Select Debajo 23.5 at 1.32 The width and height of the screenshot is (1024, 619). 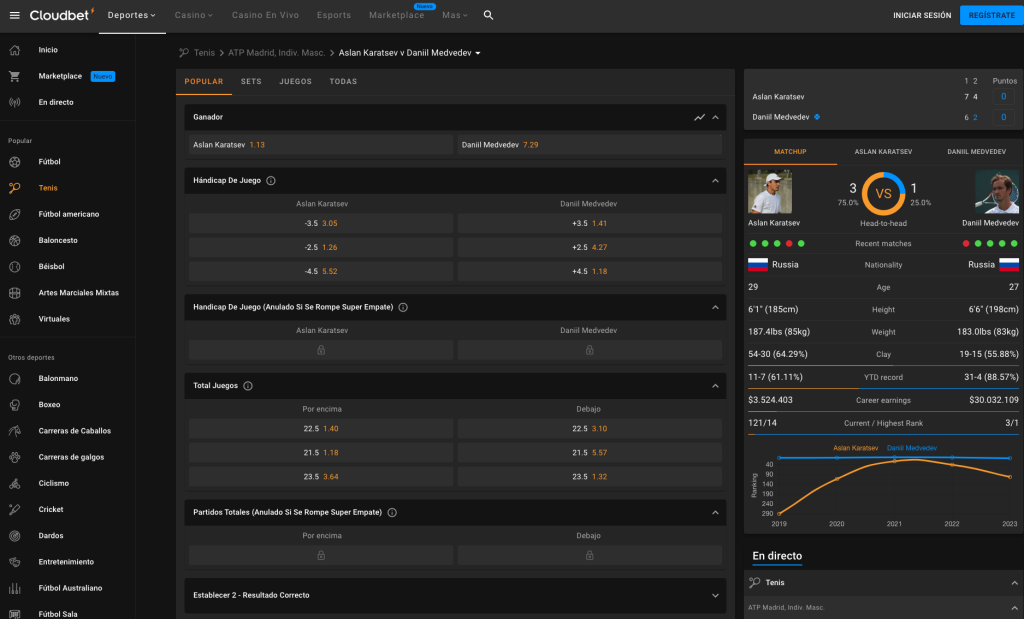[590, 477]
